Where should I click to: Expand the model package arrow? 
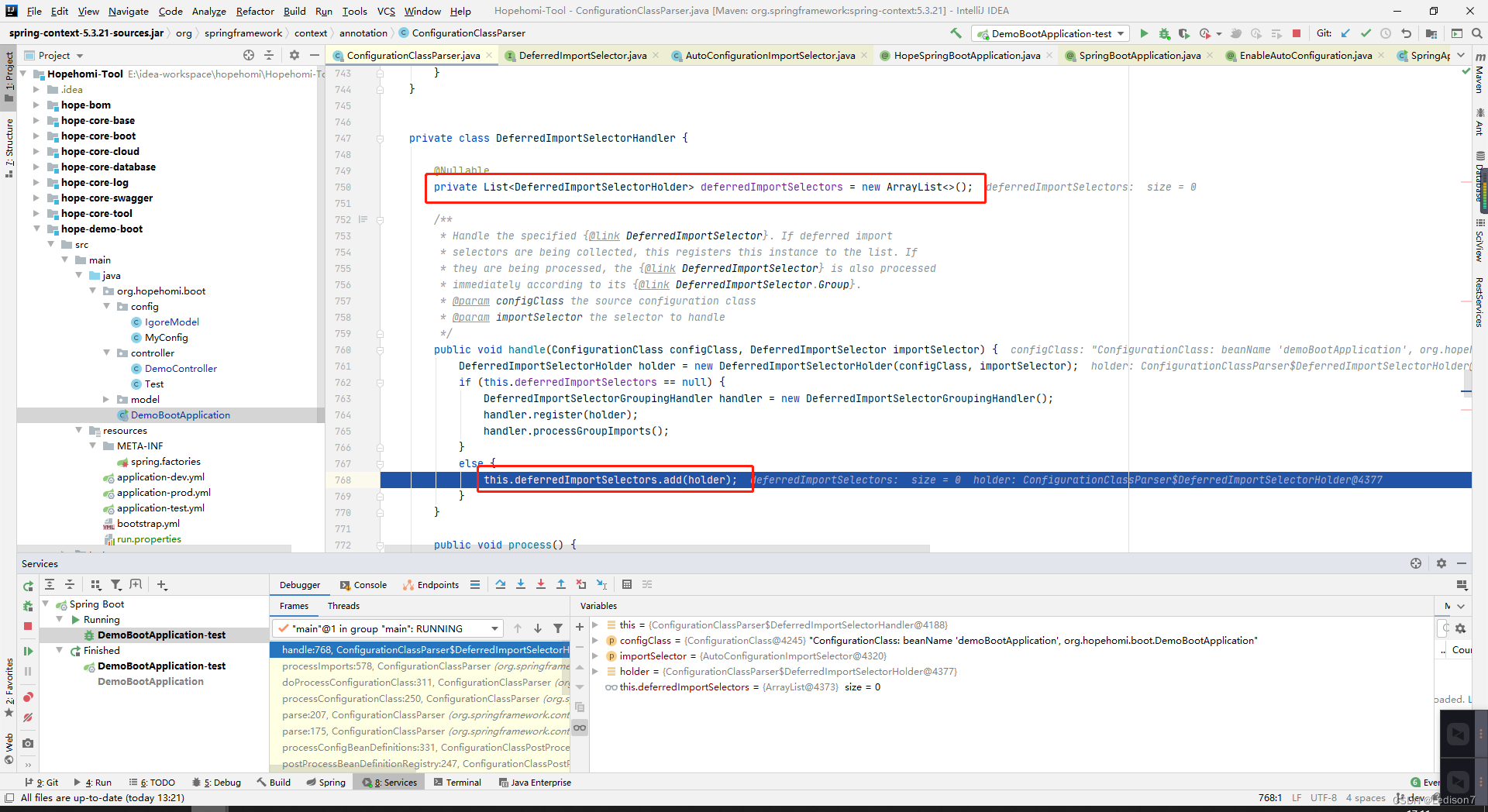[106, 399]
